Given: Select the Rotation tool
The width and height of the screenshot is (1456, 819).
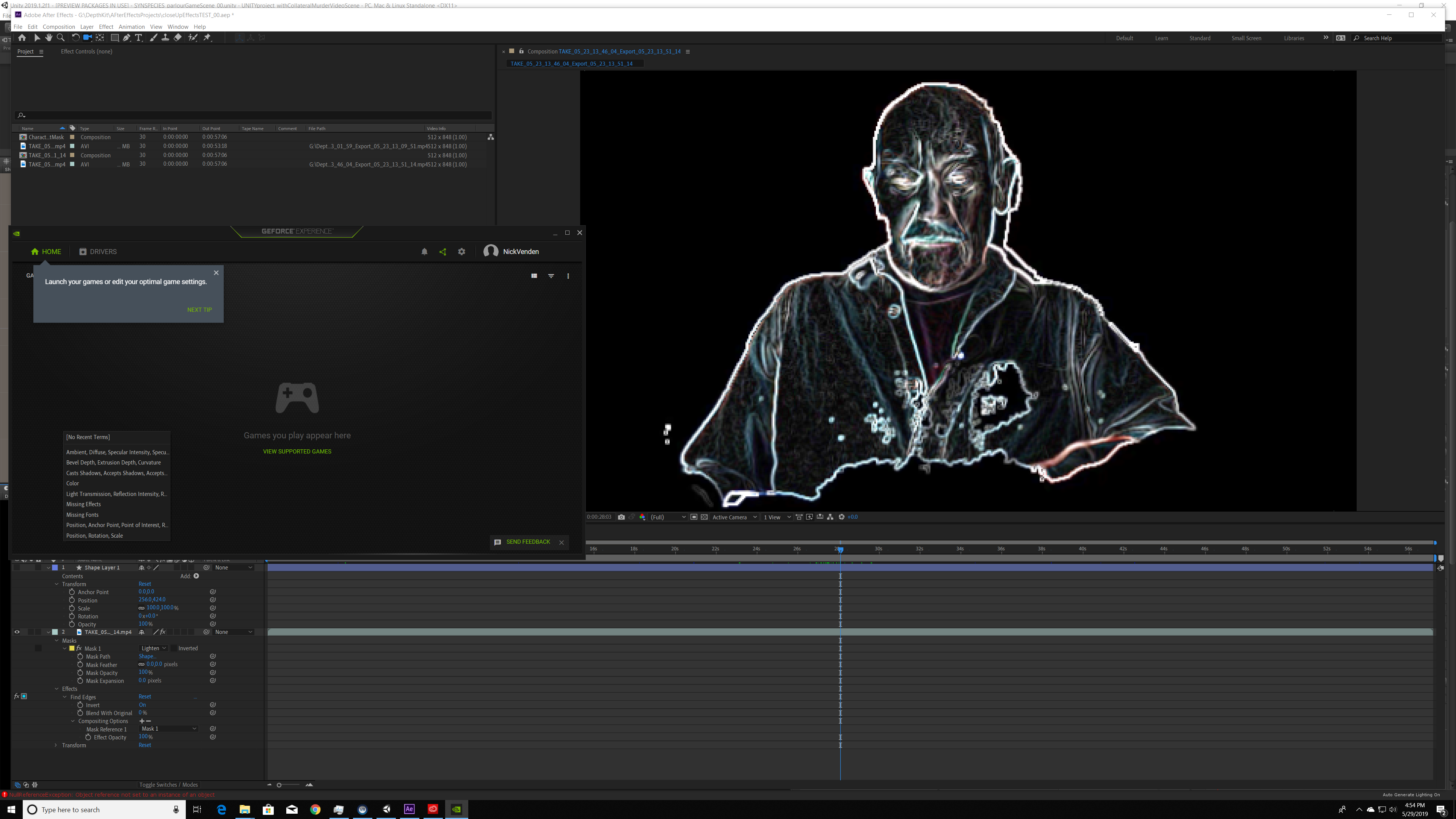Looking at the screenshot, I should [75, 38].
